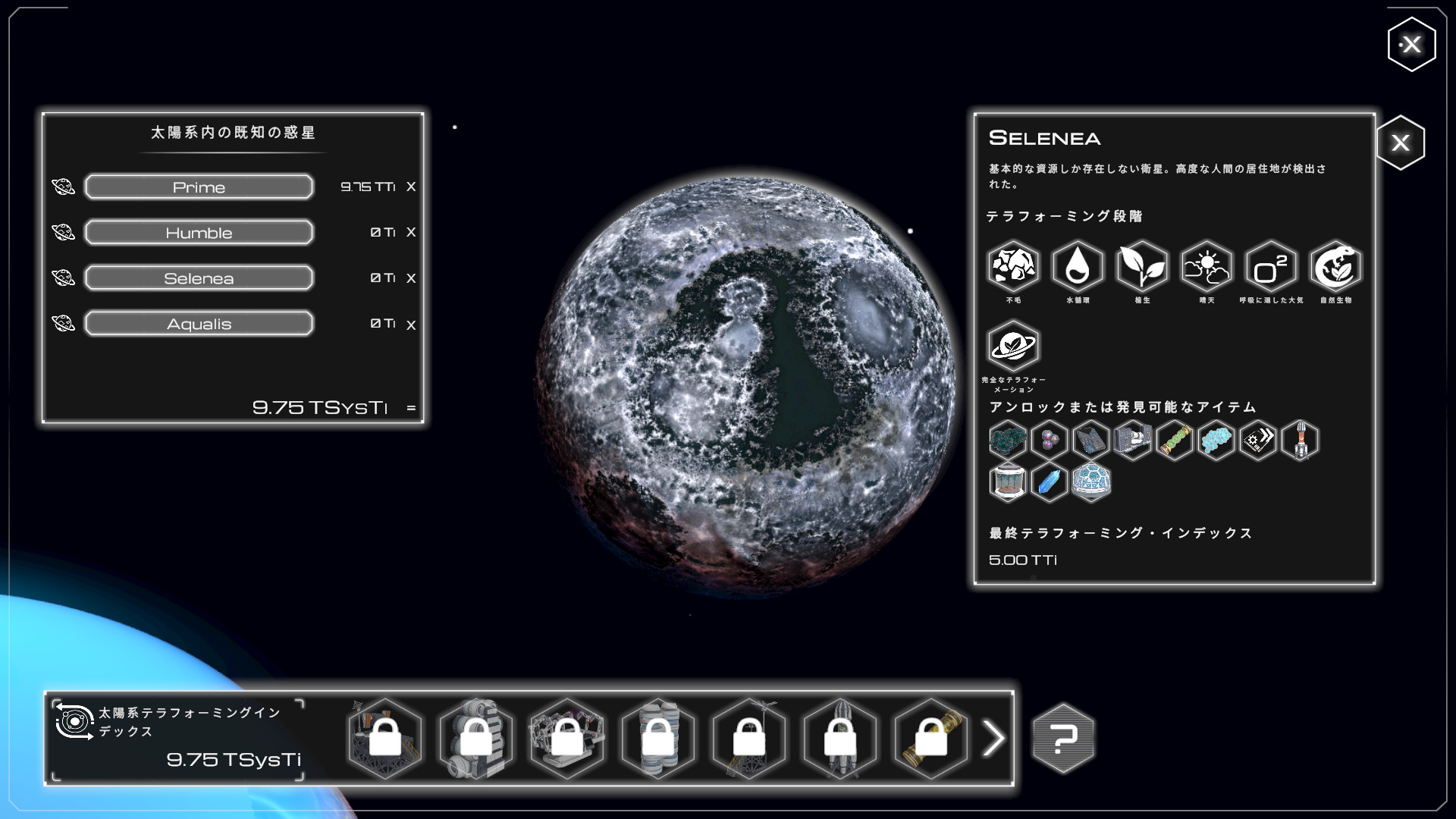Click the rocket unlockable item
Image resolution: width=1456 pixels, height=819 pixels.
pyautogui.click(x=1300, y=440)
